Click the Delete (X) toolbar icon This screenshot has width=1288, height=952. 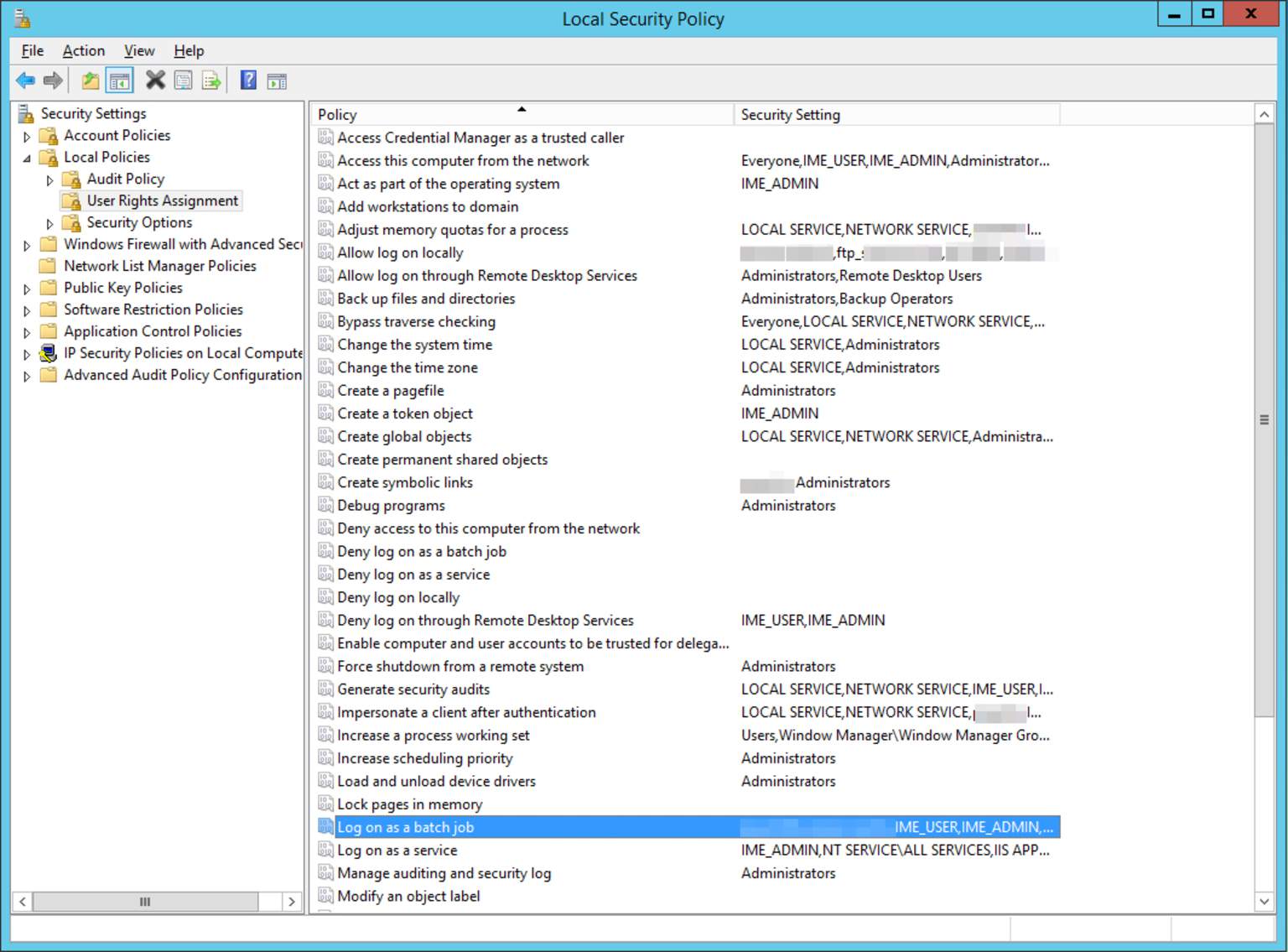point(154,80)
